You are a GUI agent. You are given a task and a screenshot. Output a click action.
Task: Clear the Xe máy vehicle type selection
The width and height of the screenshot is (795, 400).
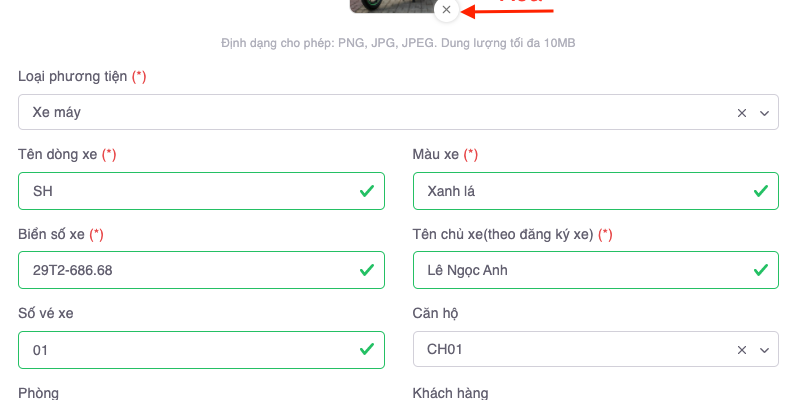(x=742, y=113)
